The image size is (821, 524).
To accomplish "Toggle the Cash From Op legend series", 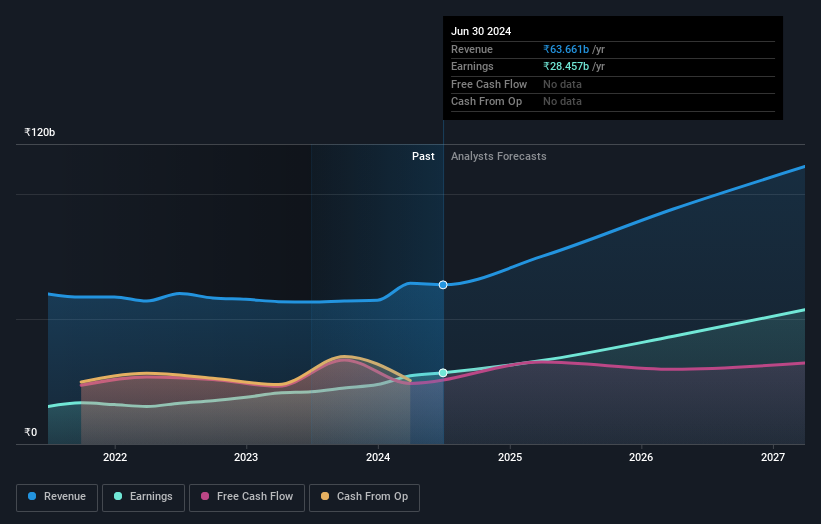I will pyautogui.click(x=364, y=497).
